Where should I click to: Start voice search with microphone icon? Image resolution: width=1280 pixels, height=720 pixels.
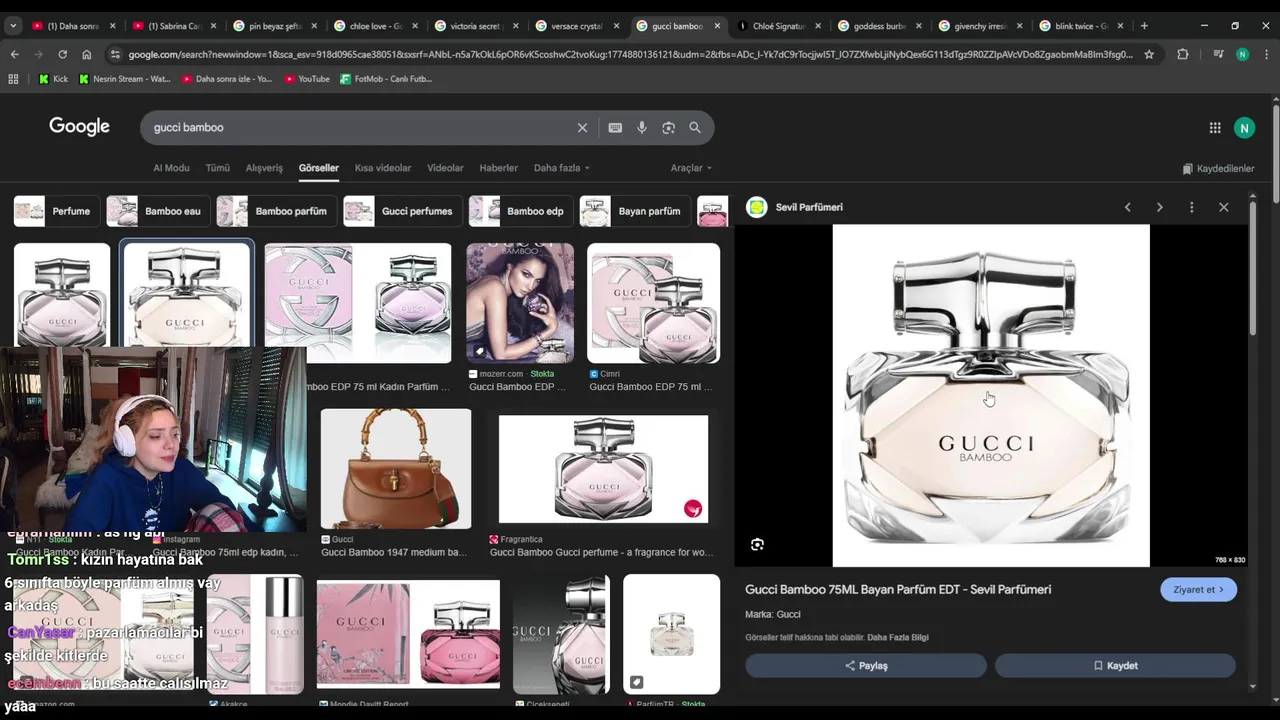tap(642, 128)
